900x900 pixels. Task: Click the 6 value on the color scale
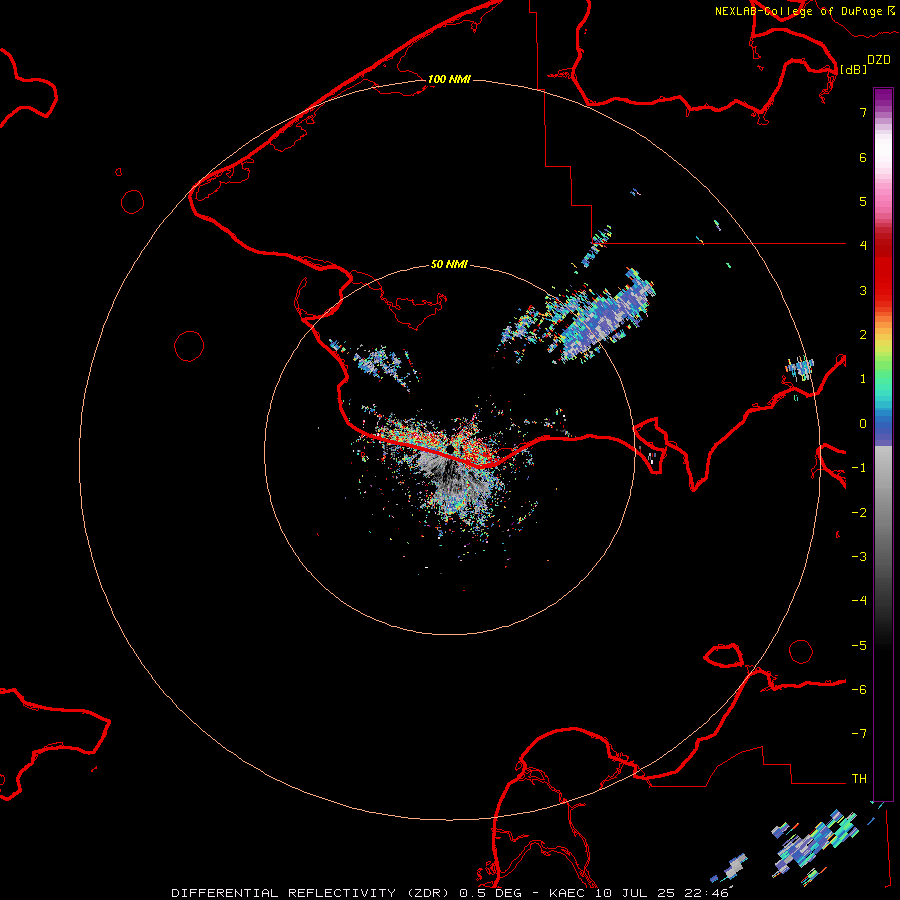point(863,157)
